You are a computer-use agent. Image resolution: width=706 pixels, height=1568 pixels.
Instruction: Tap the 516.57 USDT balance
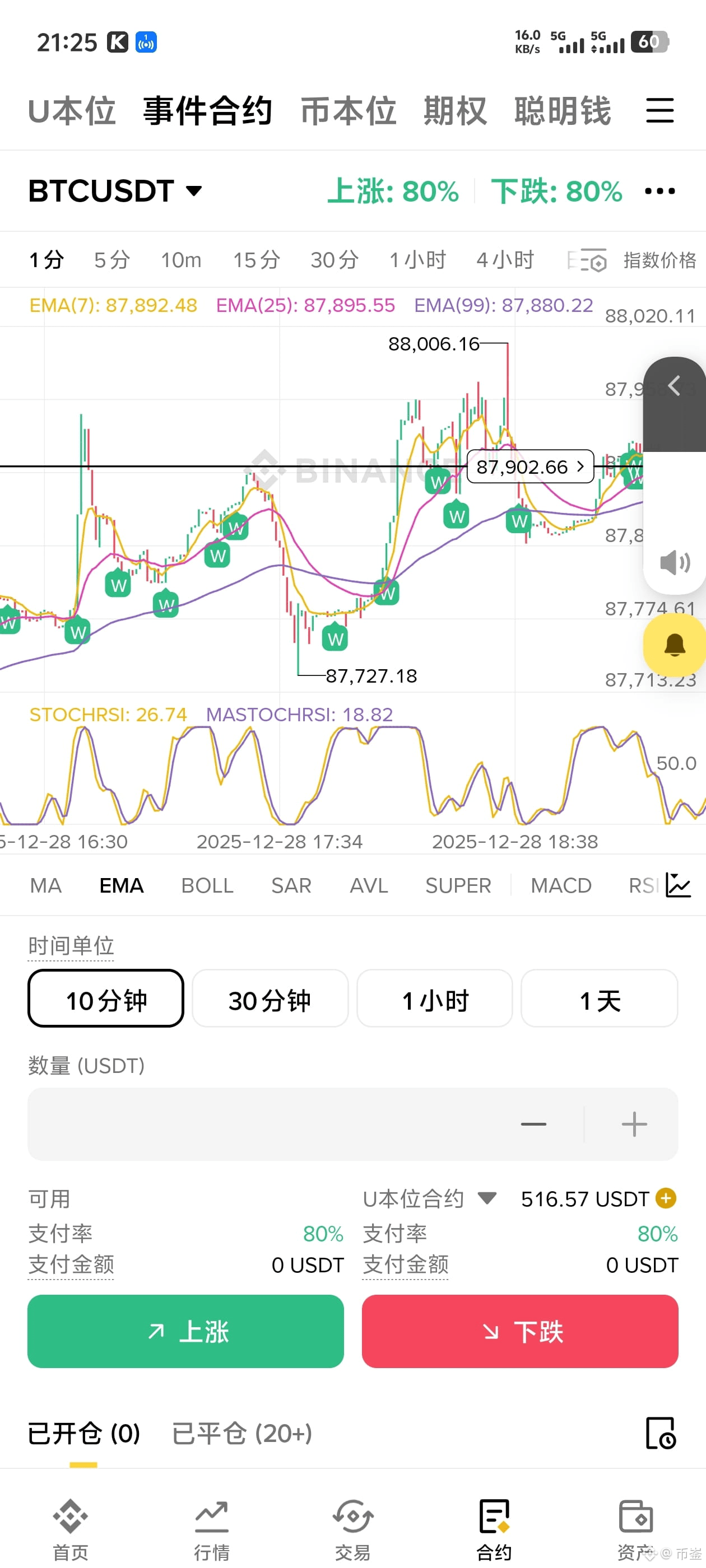click(585, 1198)
